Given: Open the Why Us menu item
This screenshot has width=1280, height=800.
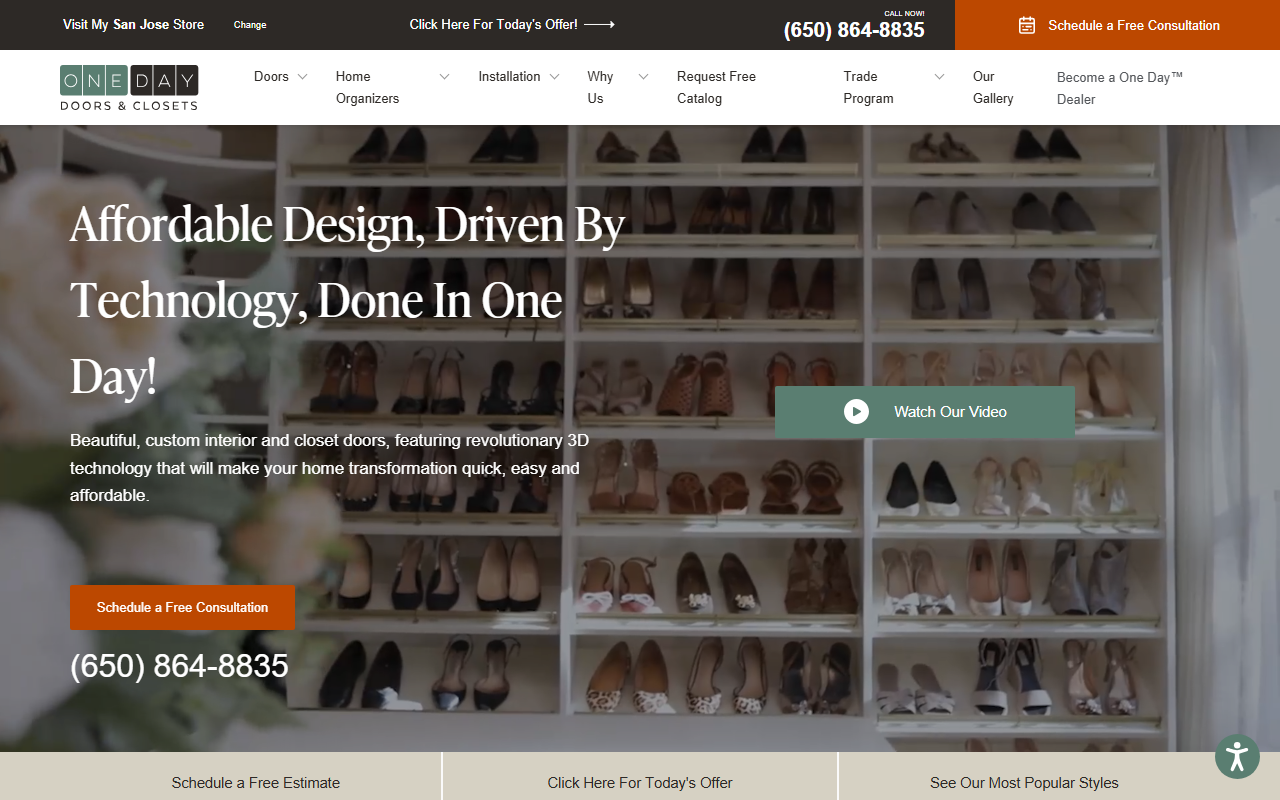Looking at the screenshot, I should tap(600, 87).
